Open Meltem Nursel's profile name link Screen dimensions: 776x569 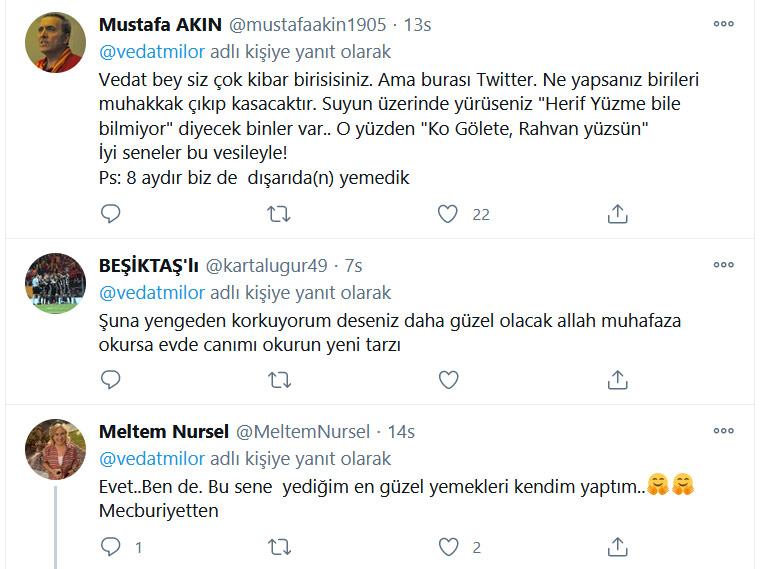pyautogui.click(x=164, y=431)
